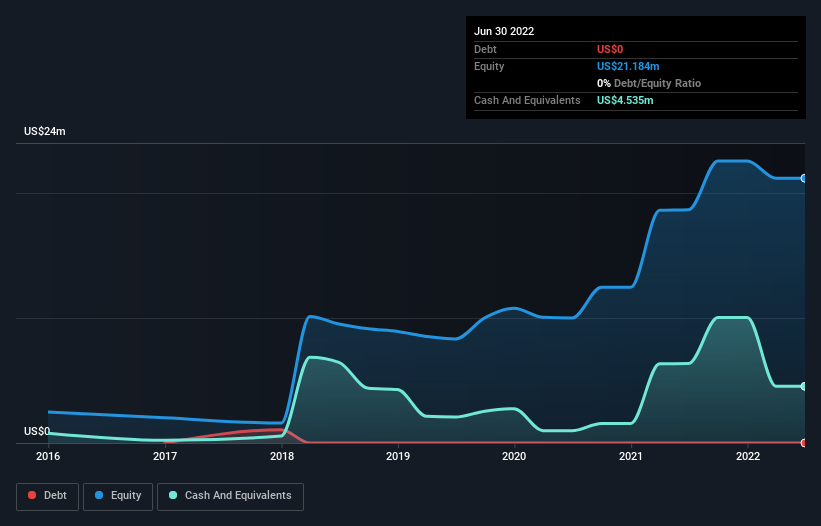Click Cash And Equivalents label in tooltip
821x526 pixels.
pos(527,100)
